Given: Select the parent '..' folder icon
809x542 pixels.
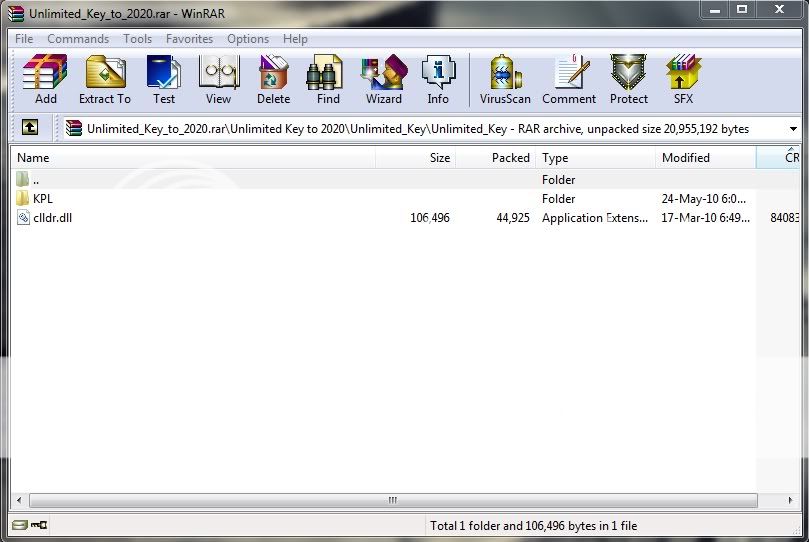Looking at the screenshot, I should [x=22, y=179].
